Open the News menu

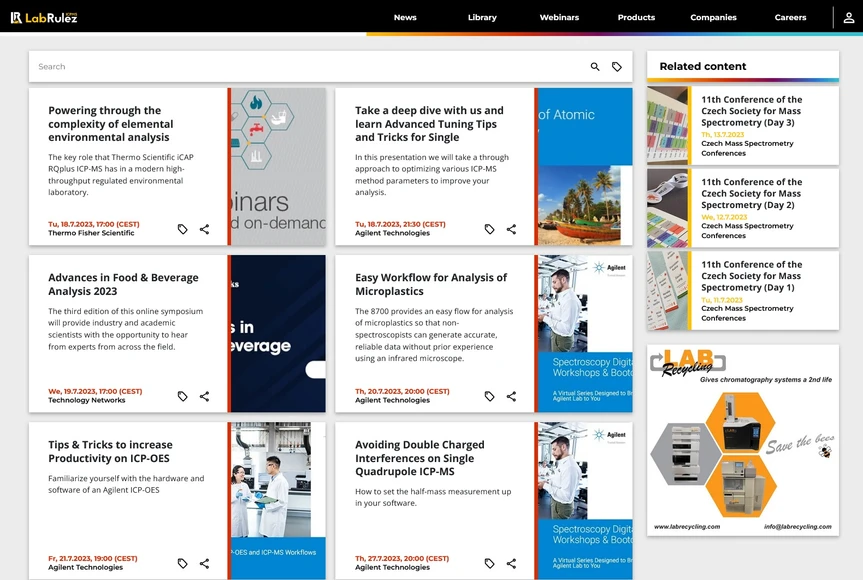tap(405, 18)
